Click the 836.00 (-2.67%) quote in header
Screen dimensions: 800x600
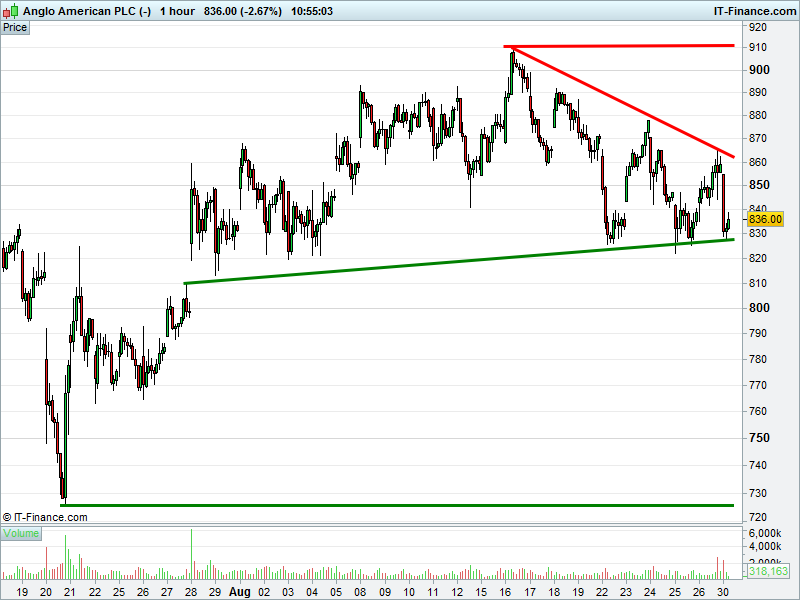tap(242, 11)
